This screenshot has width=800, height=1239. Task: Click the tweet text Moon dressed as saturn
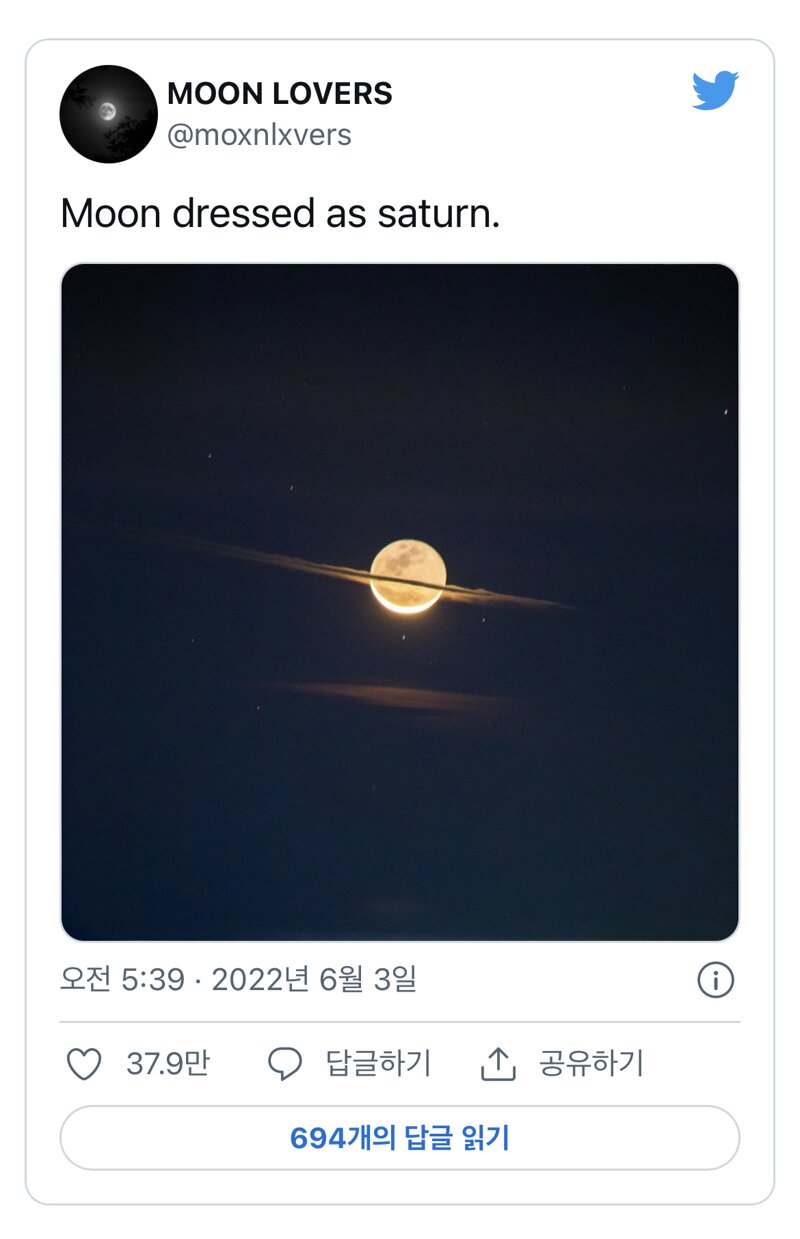click(280, 214)
